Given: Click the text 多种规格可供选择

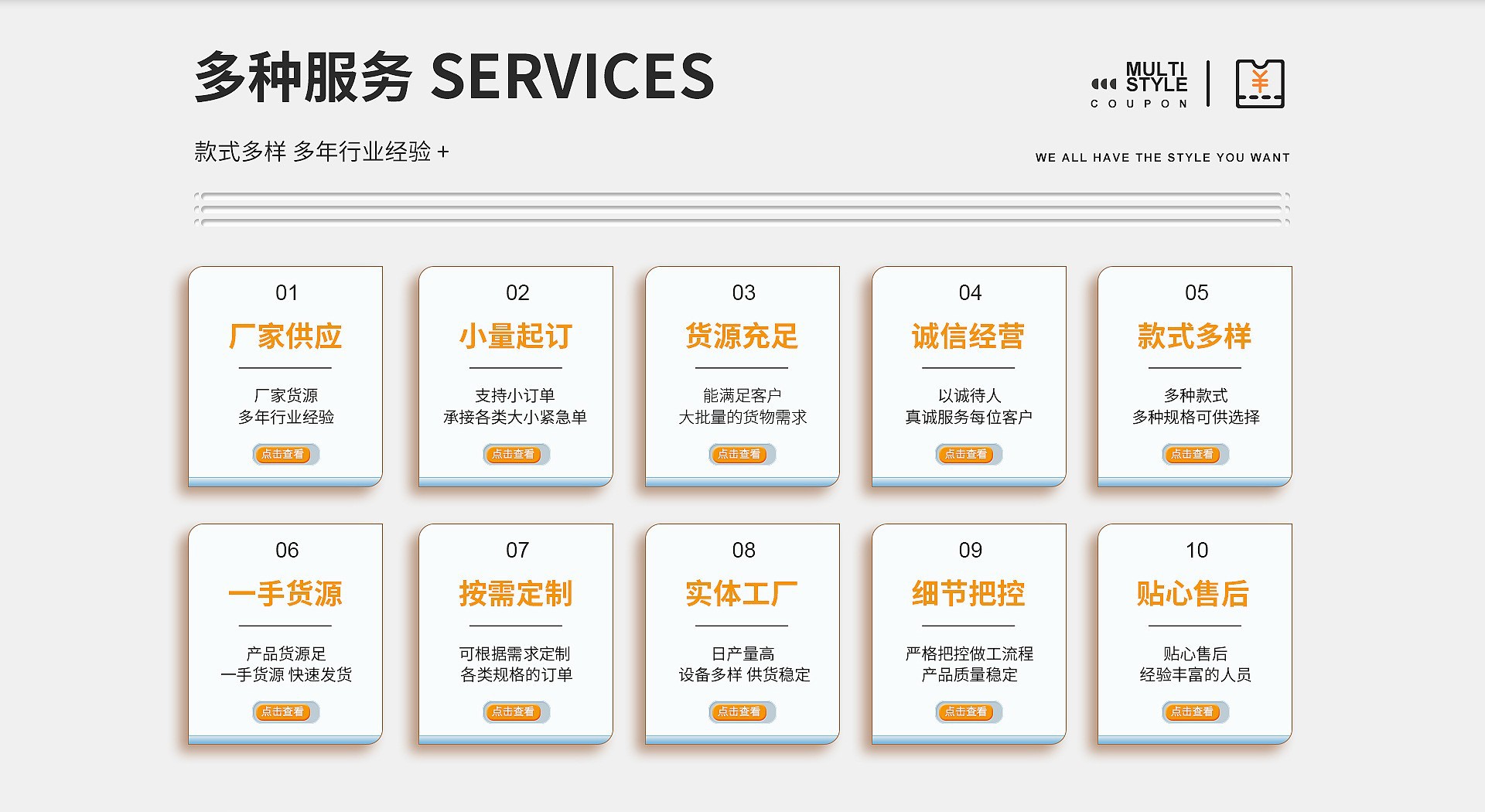Looking at the screenshot, I should pyautogui.click(x=1196, y=418).
